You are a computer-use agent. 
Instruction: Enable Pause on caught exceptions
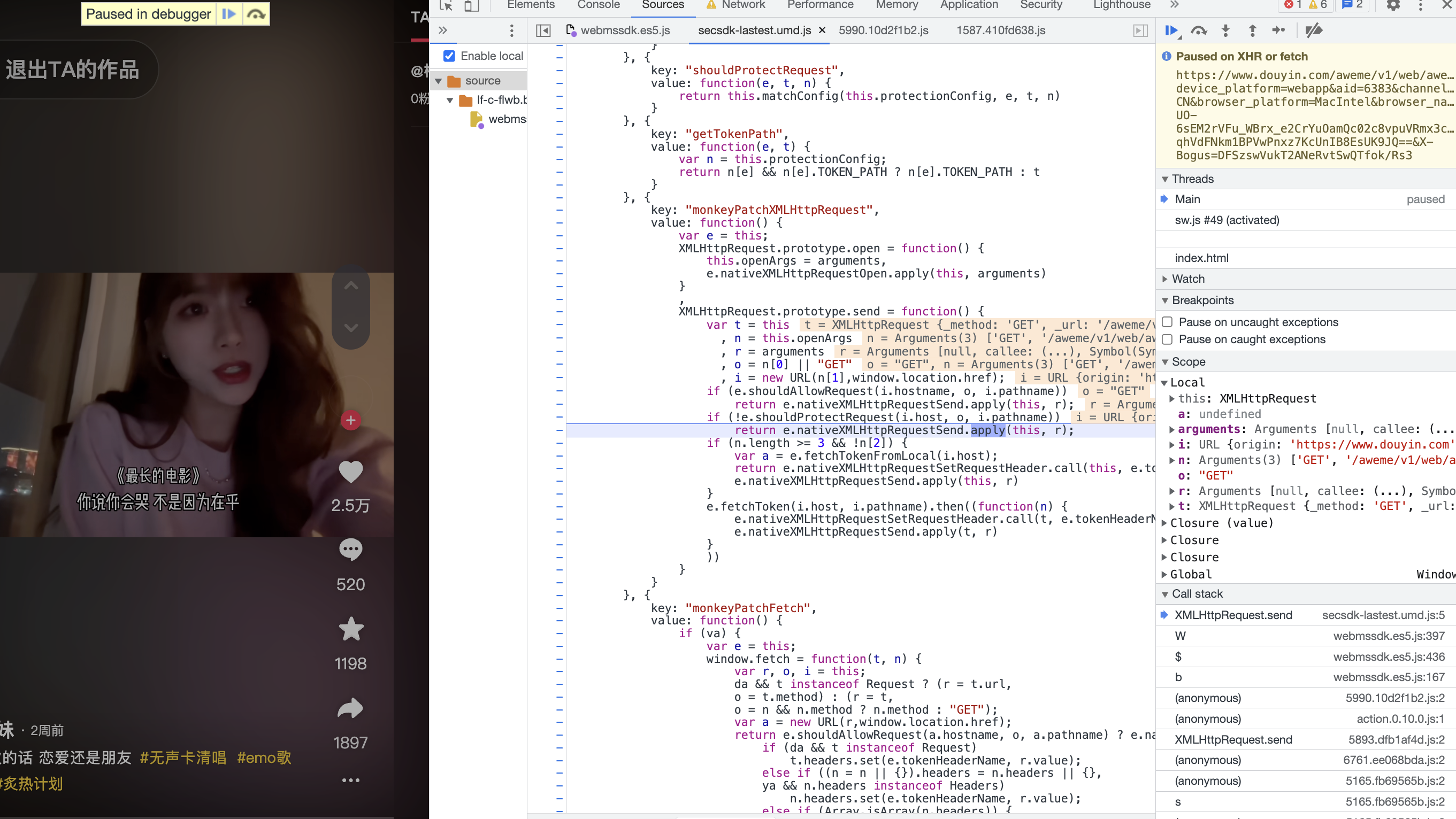(1167, 339)
